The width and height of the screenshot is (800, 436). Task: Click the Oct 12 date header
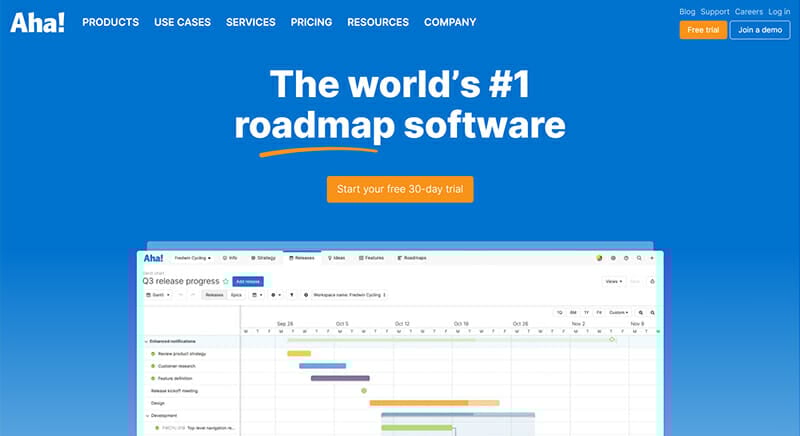402,324
